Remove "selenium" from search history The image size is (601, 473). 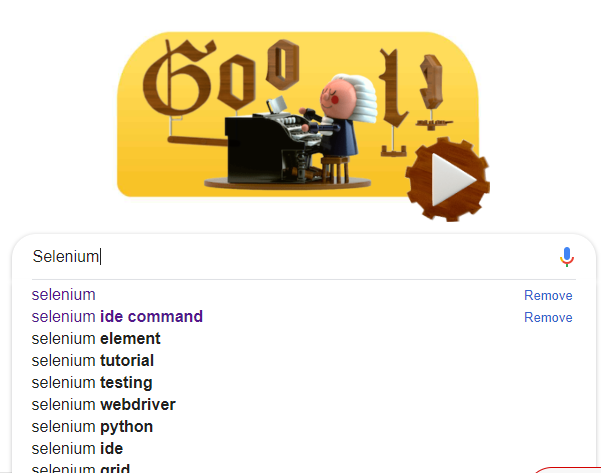pos(548,296)
